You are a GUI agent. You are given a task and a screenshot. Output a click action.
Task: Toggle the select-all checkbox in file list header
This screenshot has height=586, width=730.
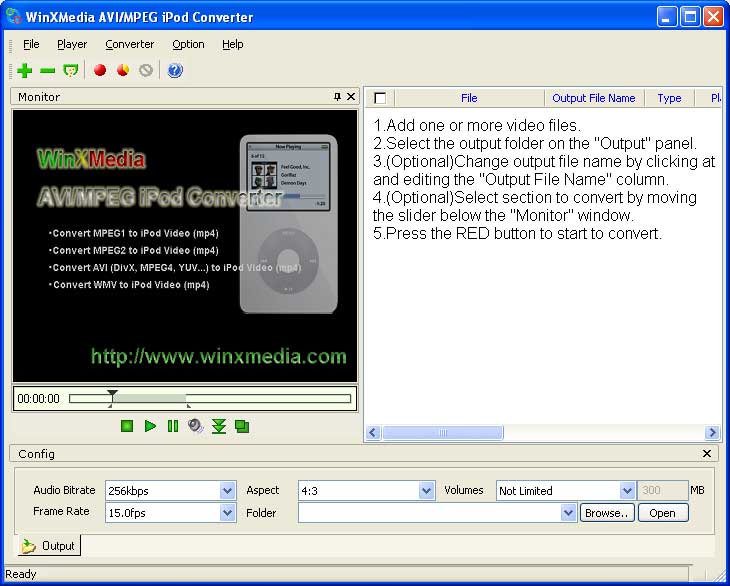380,98
